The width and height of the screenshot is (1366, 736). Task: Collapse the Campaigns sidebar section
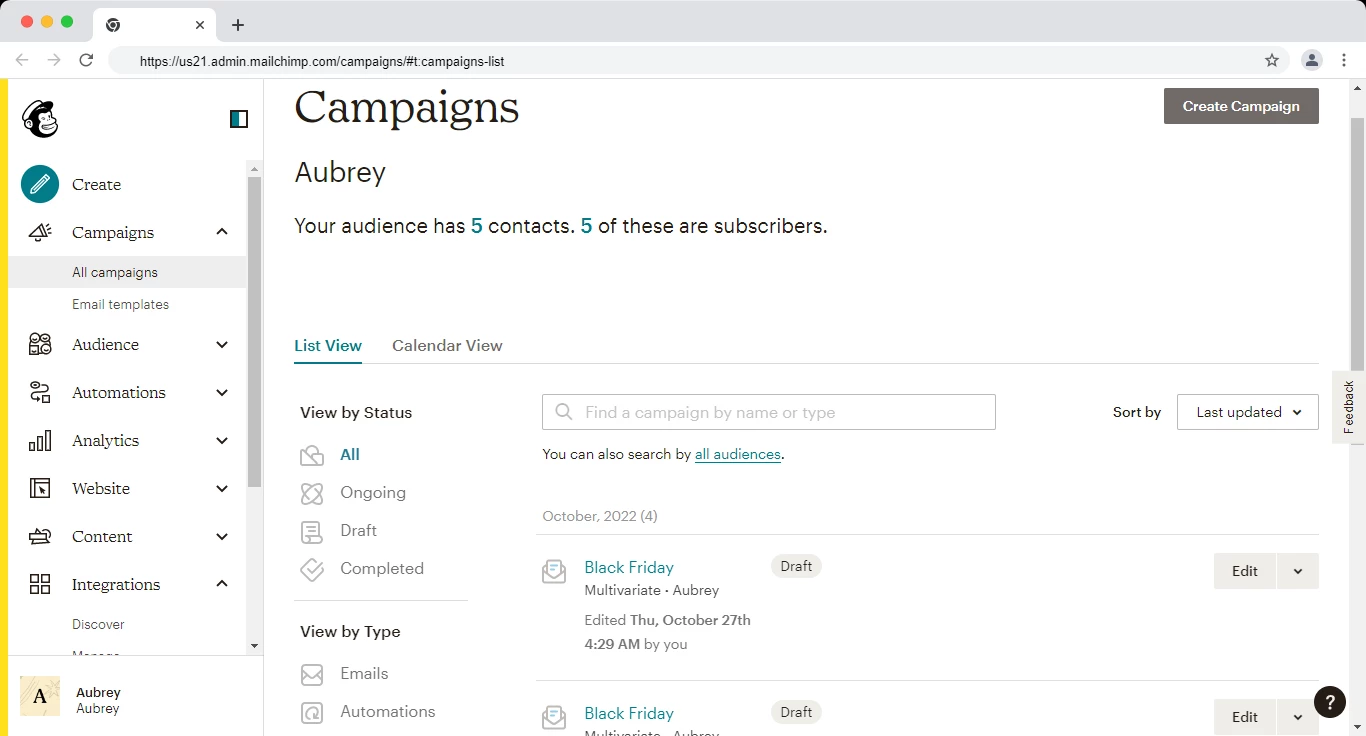coord(222,232)
